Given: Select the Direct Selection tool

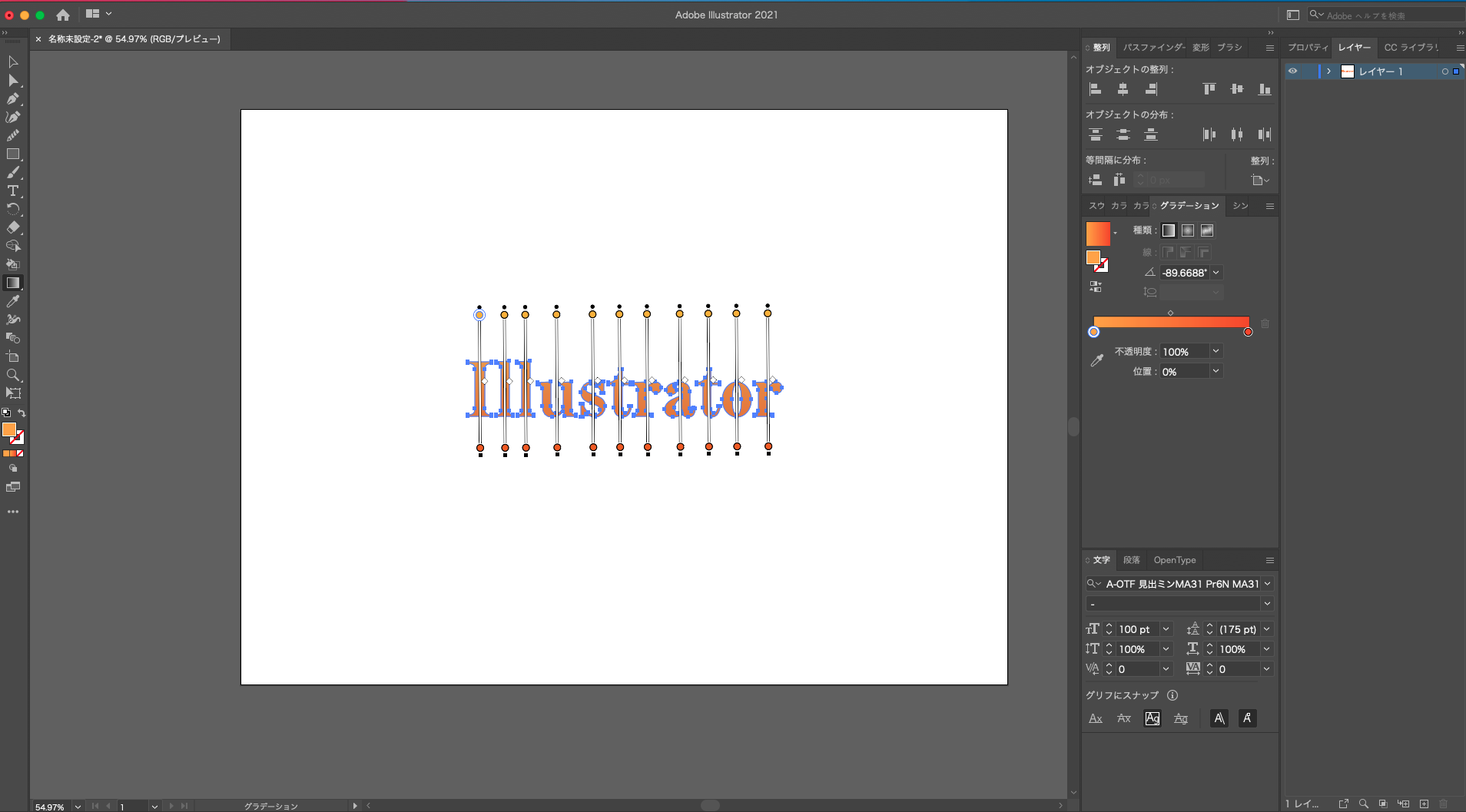Looking at the screenshot, I should pos(13,81).
